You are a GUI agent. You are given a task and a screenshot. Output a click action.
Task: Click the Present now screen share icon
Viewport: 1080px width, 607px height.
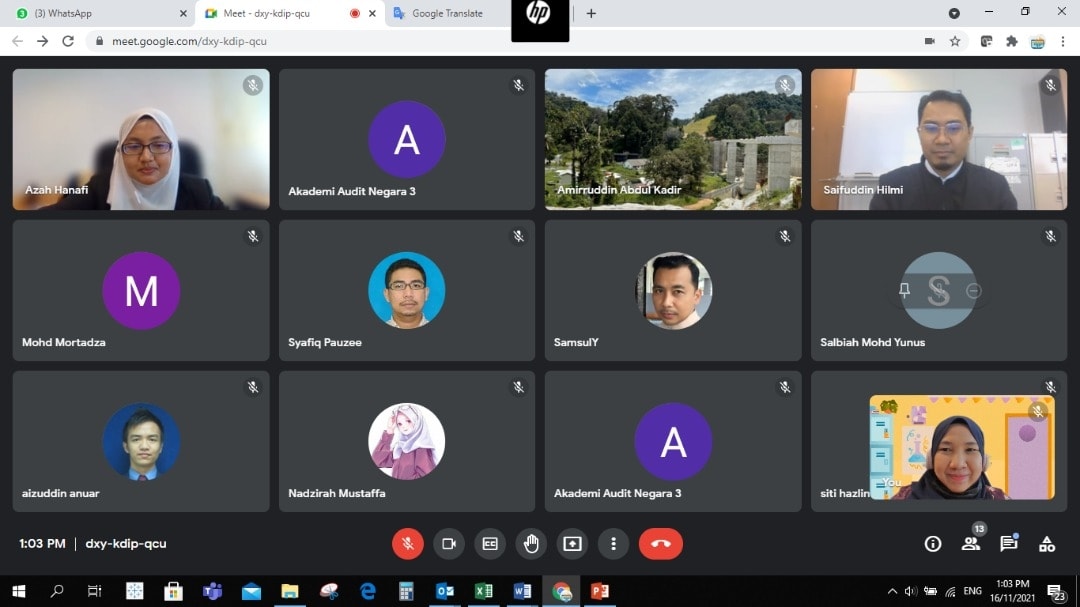572,544
